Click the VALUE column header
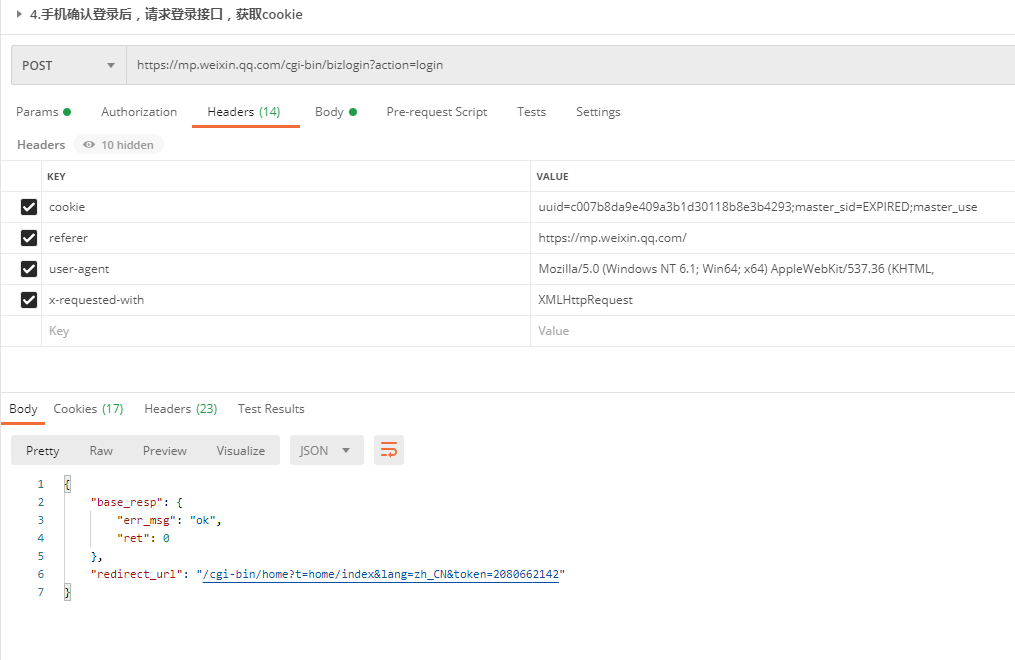This screenshot has height=660, width=1015. tap(552, 177)
